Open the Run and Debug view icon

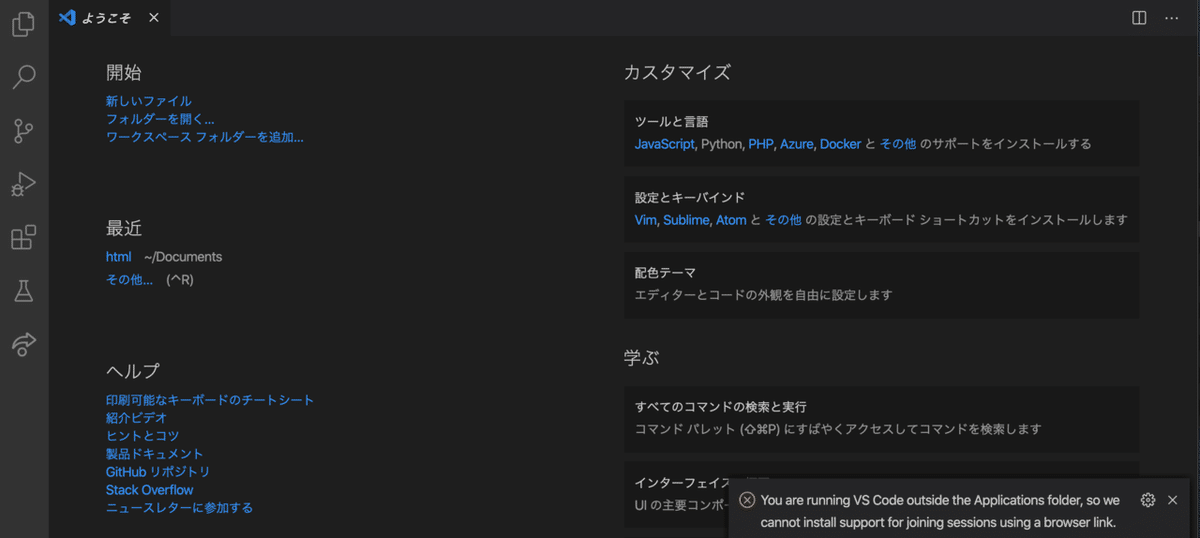pos(24,184)
